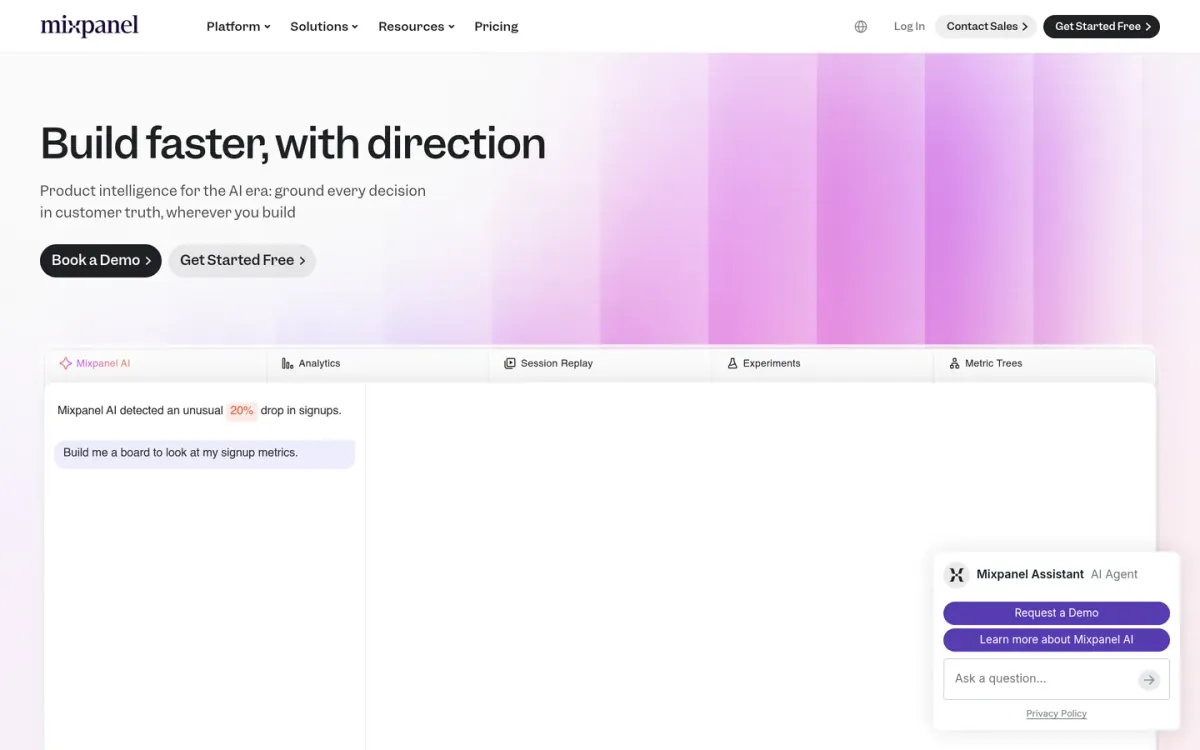Open the Pricing page
The height and width of the screenshot is (750, 1200).
496,27
